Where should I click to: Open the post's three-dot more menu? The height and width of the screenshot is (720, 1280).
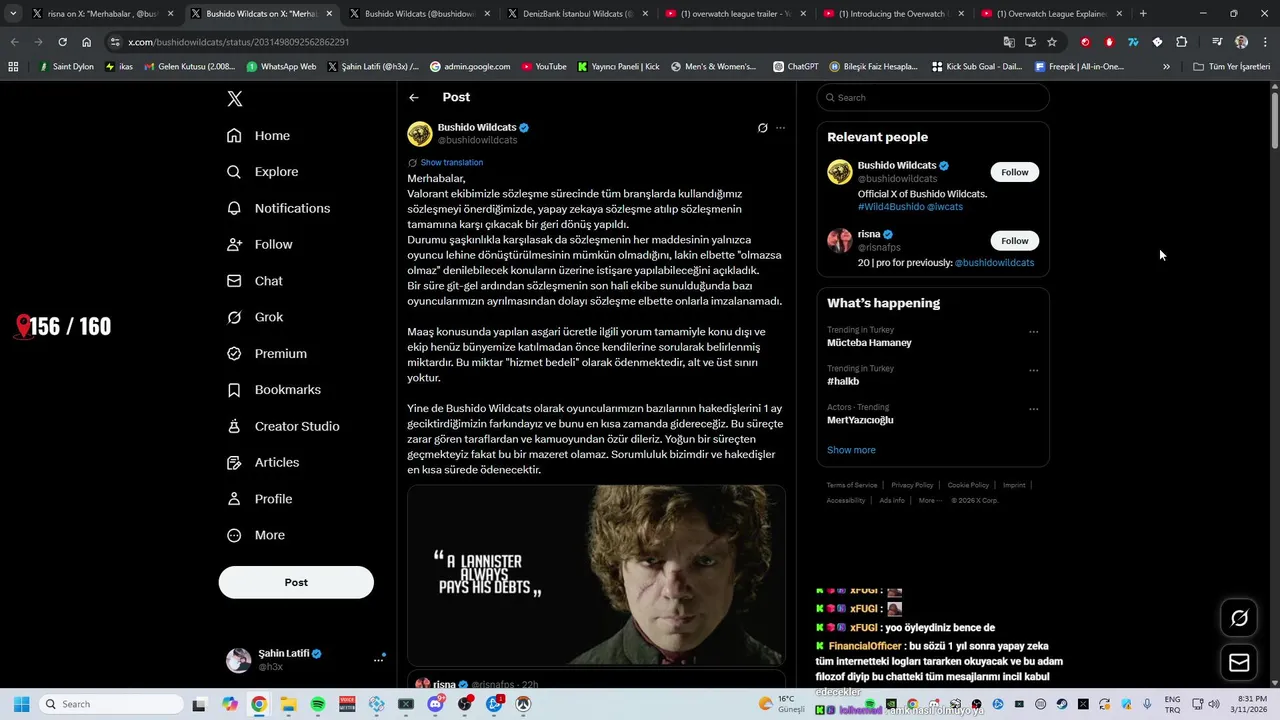781,128
